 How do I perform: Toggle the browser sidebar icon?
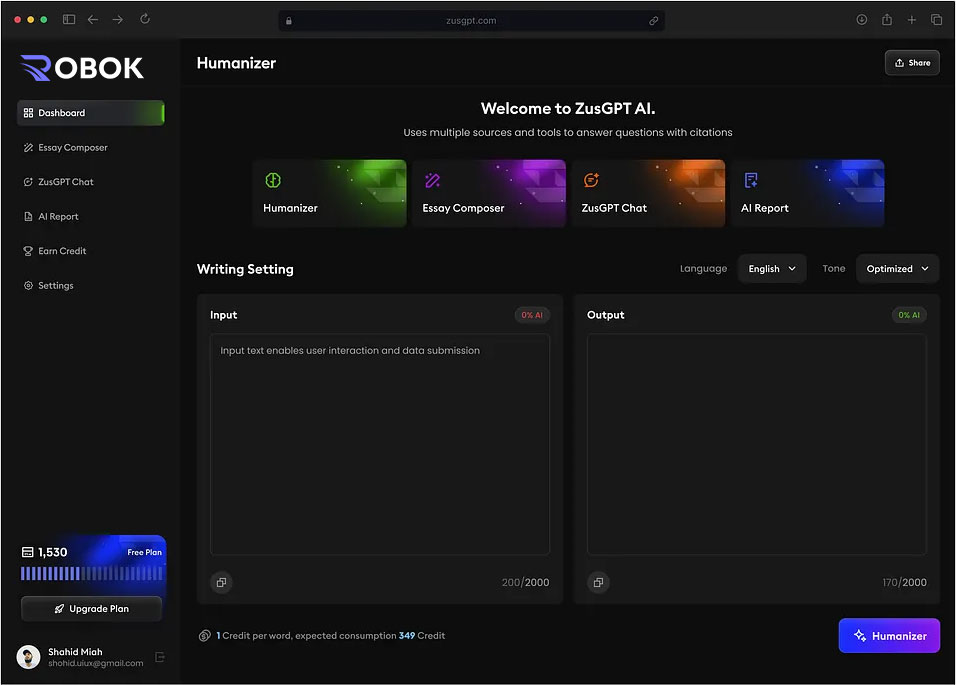click(x=69, y=19)
